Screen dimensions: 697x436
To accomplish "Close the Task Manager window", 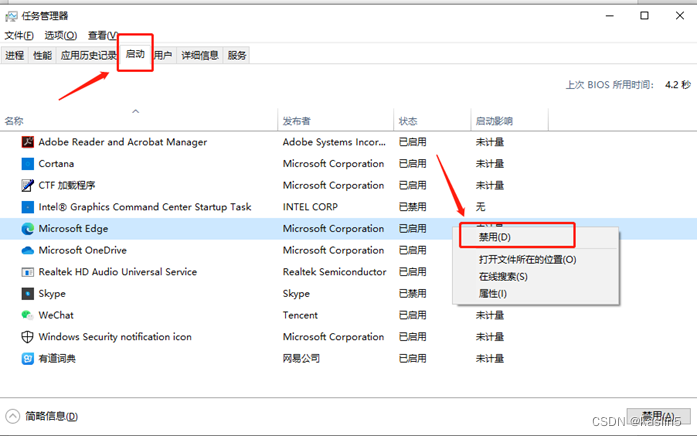I will 680,16.
